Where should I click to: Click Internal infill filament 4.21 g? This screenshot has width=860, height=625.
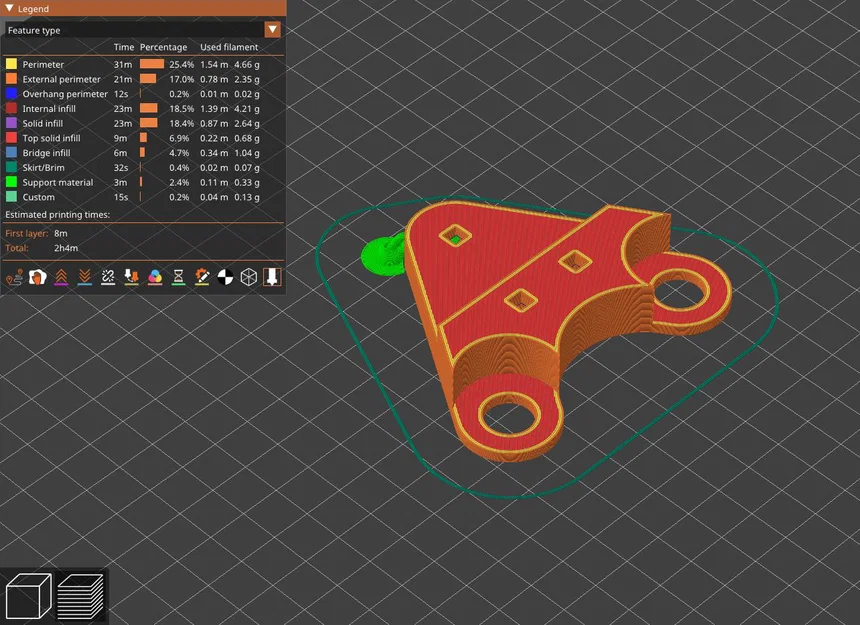[x=247, y=109]
